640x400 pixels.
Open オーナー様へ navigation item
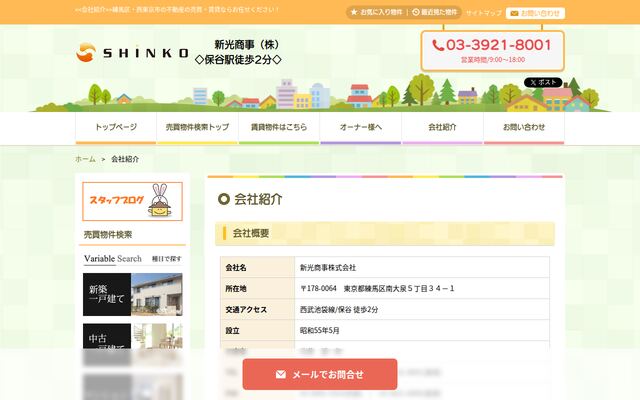(361, 127)
